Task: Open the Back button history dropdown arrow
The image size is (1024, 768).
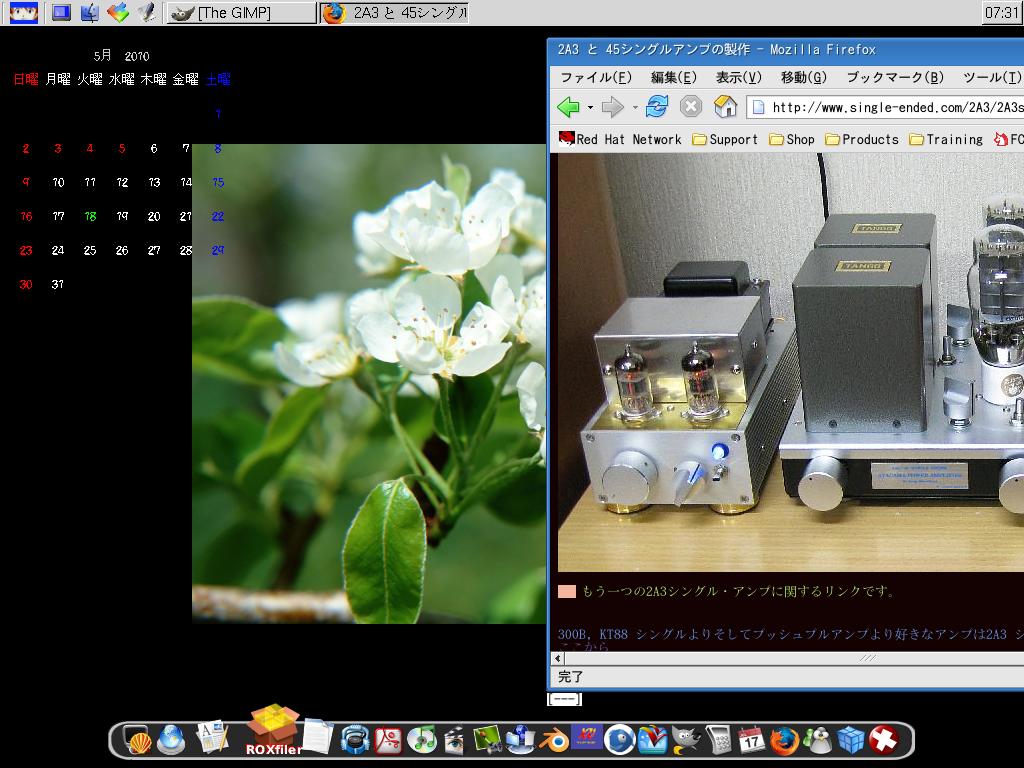Action: coord(590,108)
